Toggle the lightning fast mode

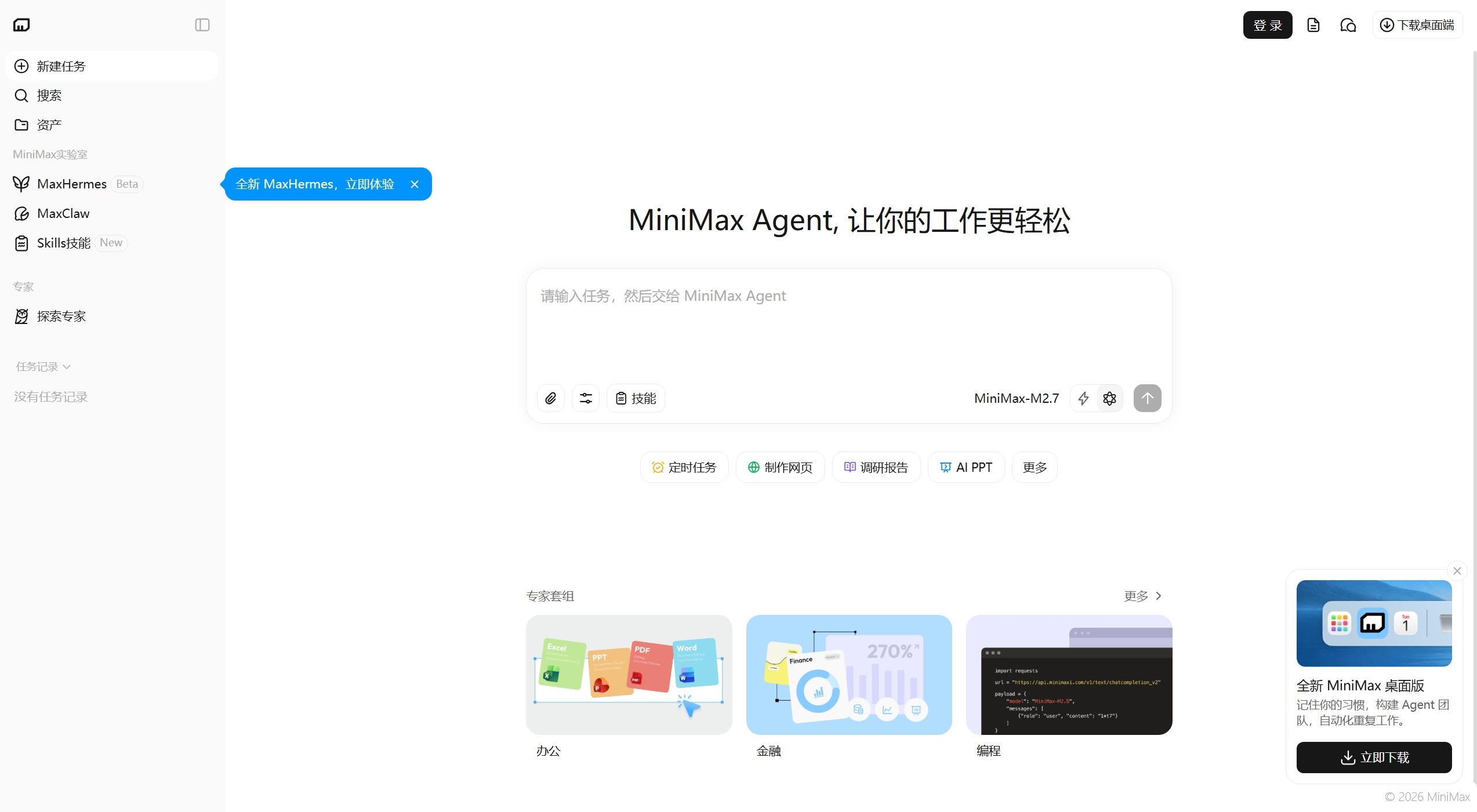[x=1083, y=398]
